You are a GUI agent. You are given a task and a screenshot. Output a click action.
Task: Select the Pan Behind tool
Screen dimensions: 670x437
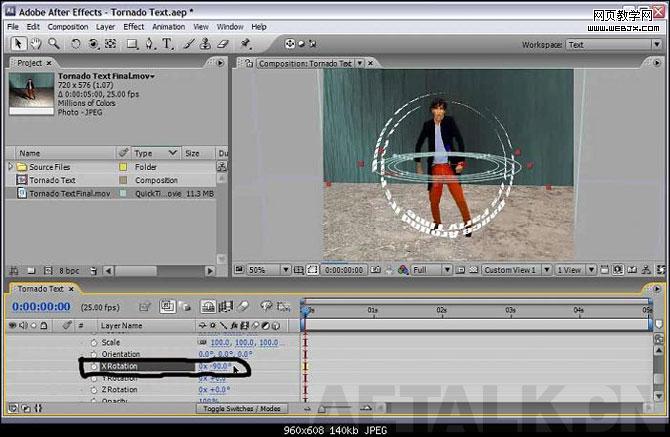coord(111,44)
